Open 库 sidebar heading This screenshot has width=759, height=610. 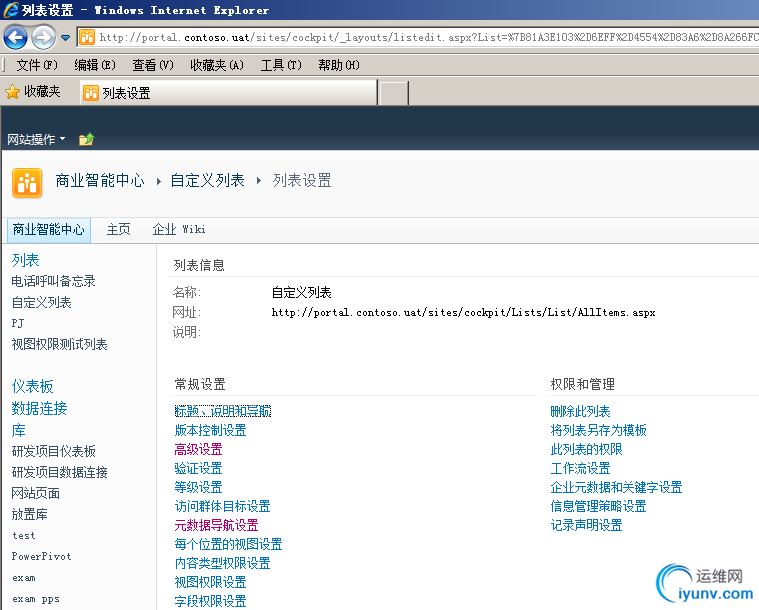coord(18,430)
